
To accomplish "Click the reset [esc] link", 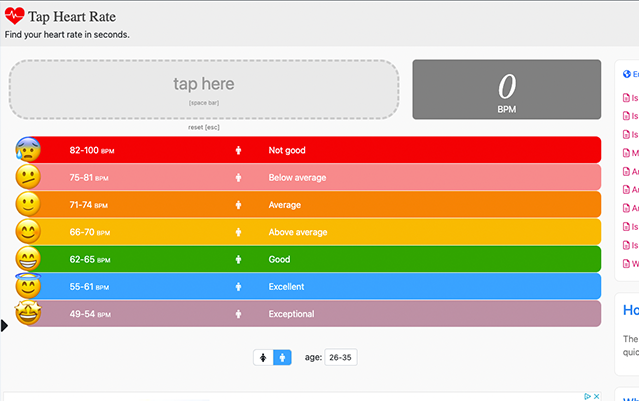I will (204, 127).
